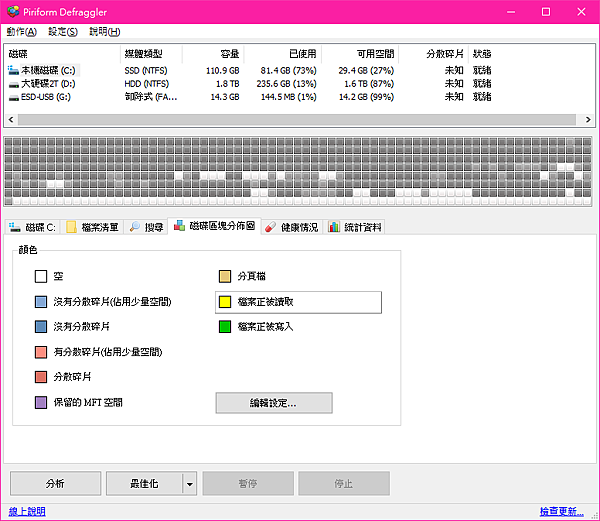Expand the 最佳化 dropdown arrow
Image resolution: width=600 pixels, height=521 pixels.
tap(190, 484)
